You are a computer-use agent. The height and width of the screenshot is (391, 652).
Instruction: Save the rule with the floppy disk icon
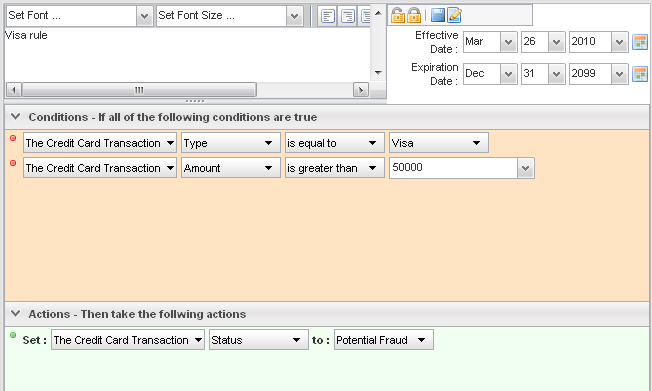pos(437,15)
